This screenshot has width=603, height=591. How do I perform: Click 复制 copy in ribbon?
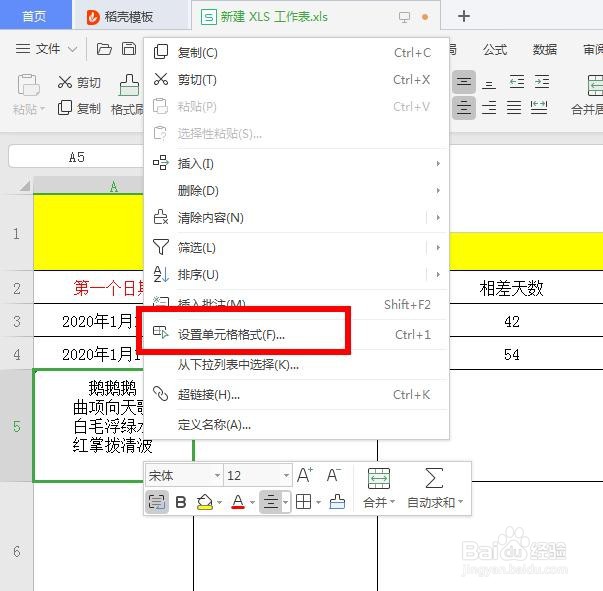80,108
